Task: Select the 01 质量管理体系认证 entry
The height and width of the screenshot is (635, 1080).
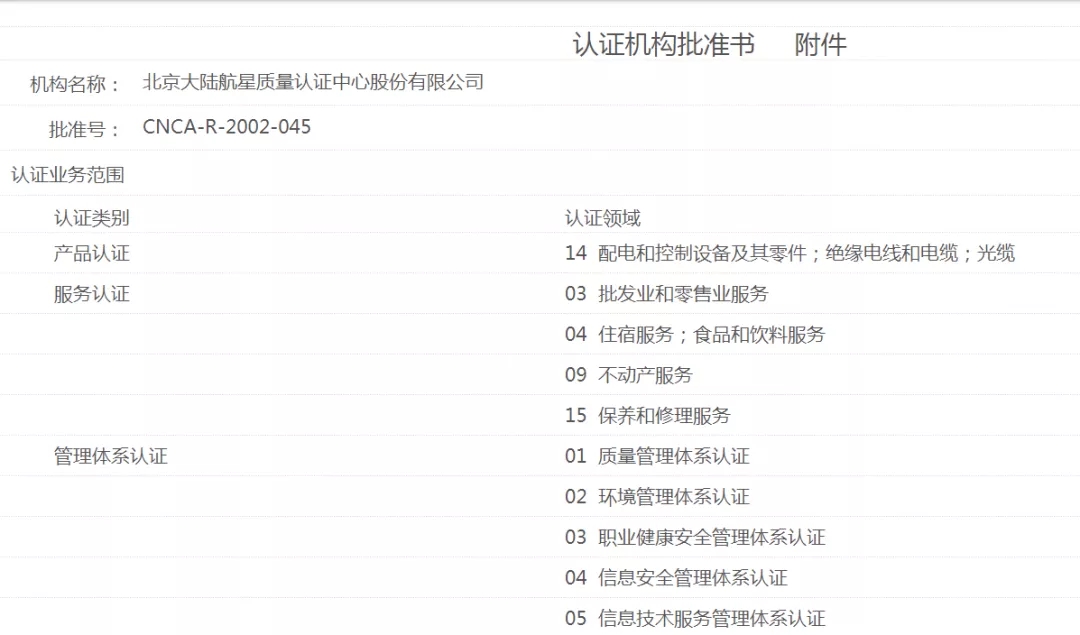Action: 656,456
